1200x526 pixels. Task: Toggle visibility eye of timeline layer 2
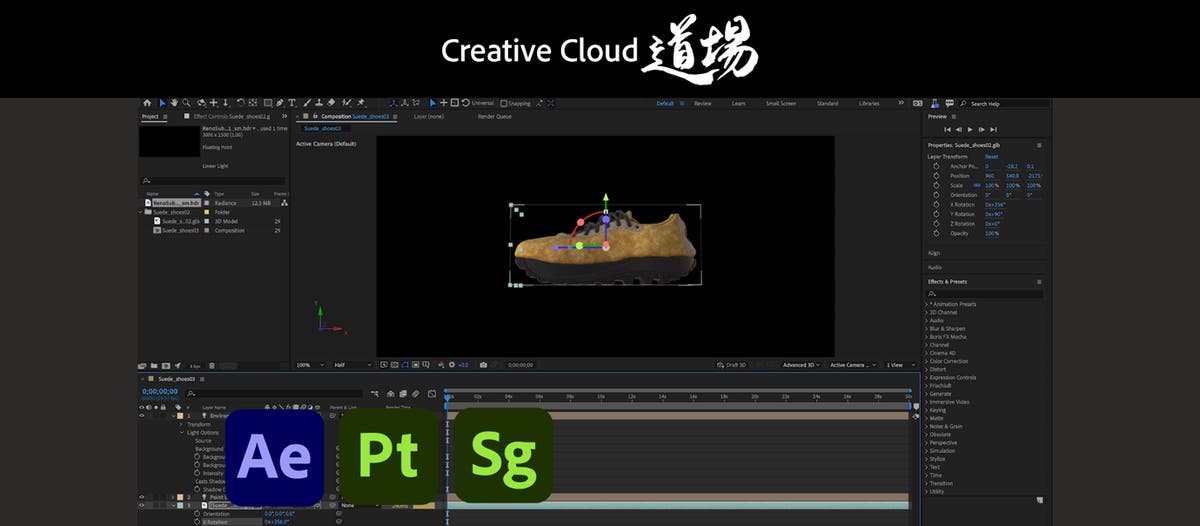point(142,497)
